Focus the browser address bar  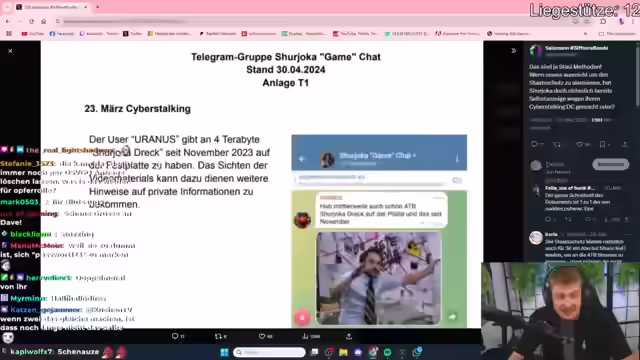point(310,21)
